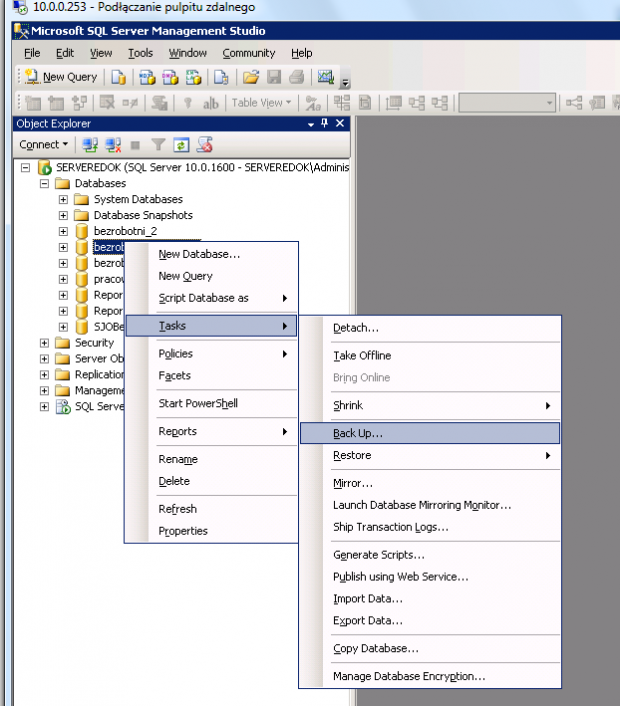Open the Connect dropdown
Image resolution: width=620 pixels, height=706 pixels.
[x=43, y=145]
